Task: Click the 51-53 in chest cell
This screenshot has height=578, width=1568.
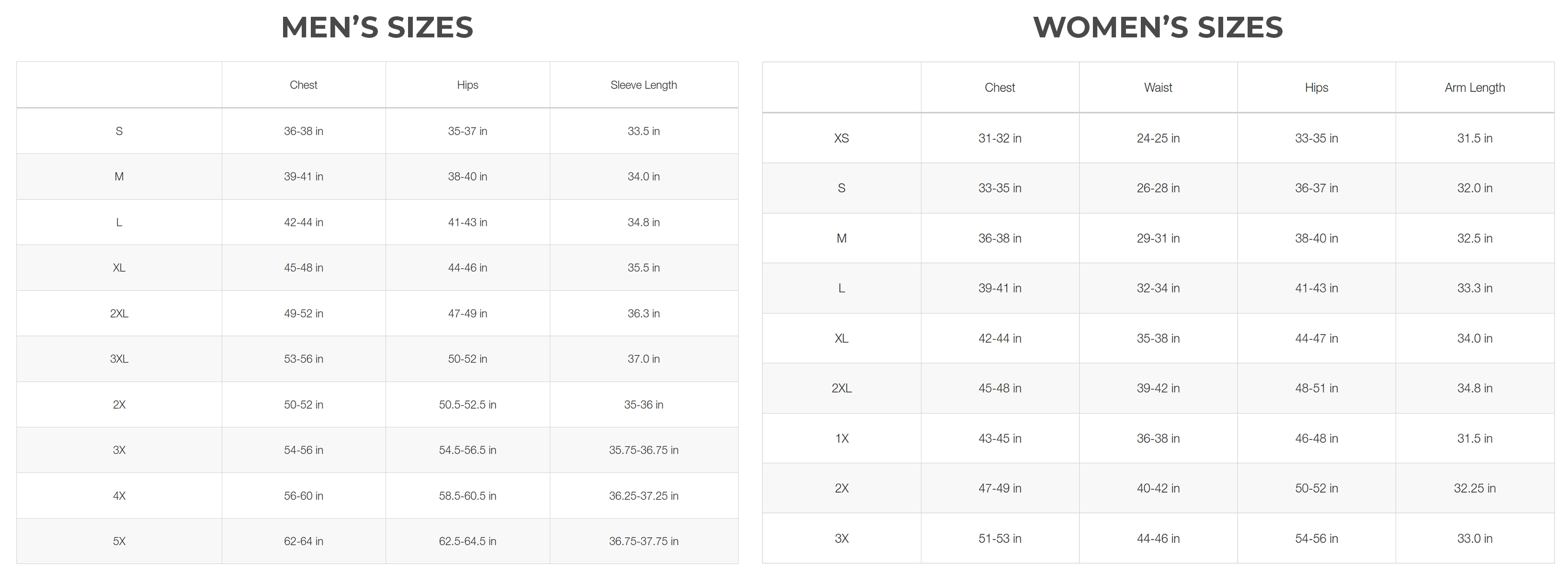Action: (1000, 539)
